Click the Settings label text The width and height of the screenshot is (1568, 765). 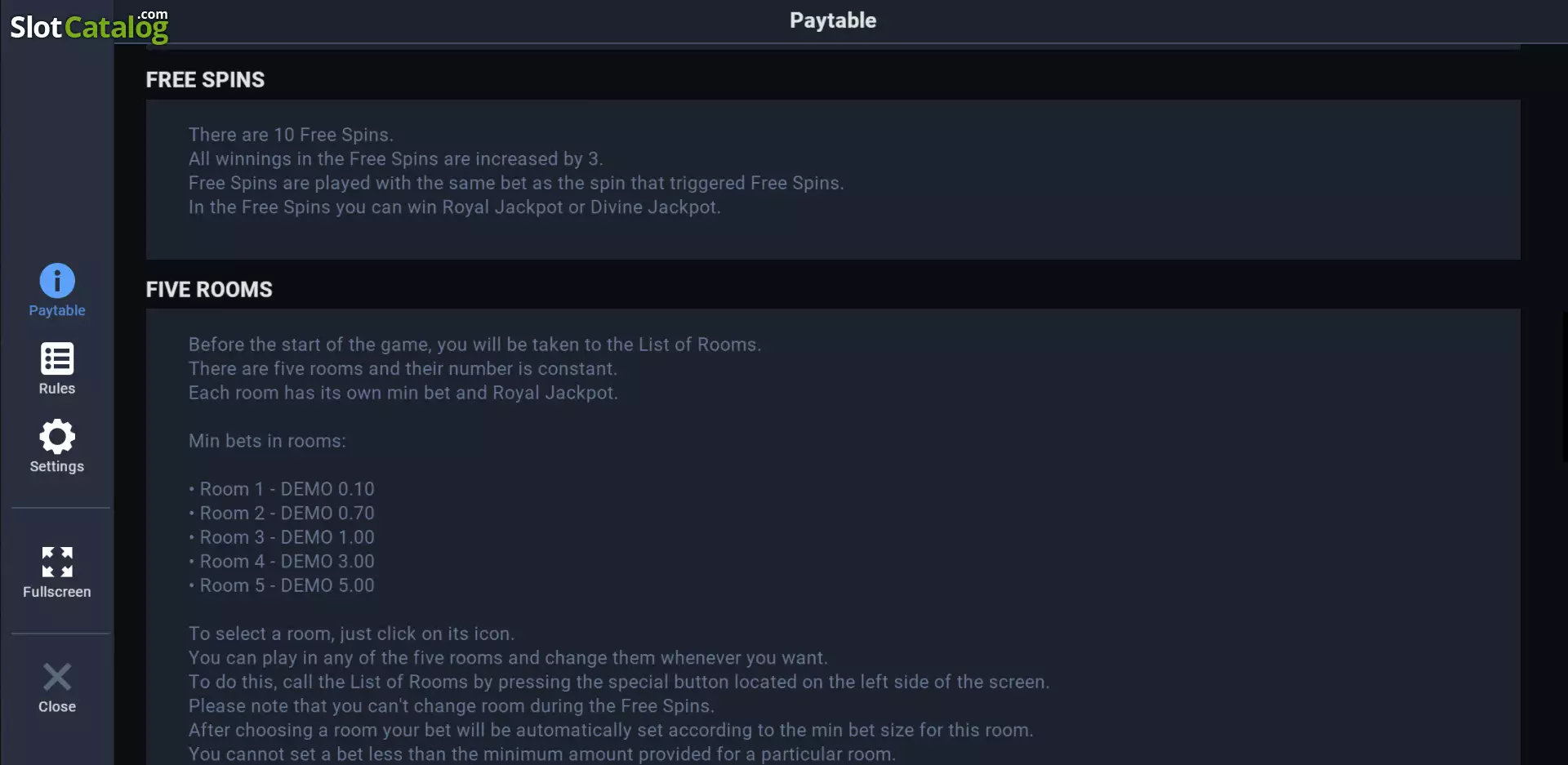pos(57,466)
